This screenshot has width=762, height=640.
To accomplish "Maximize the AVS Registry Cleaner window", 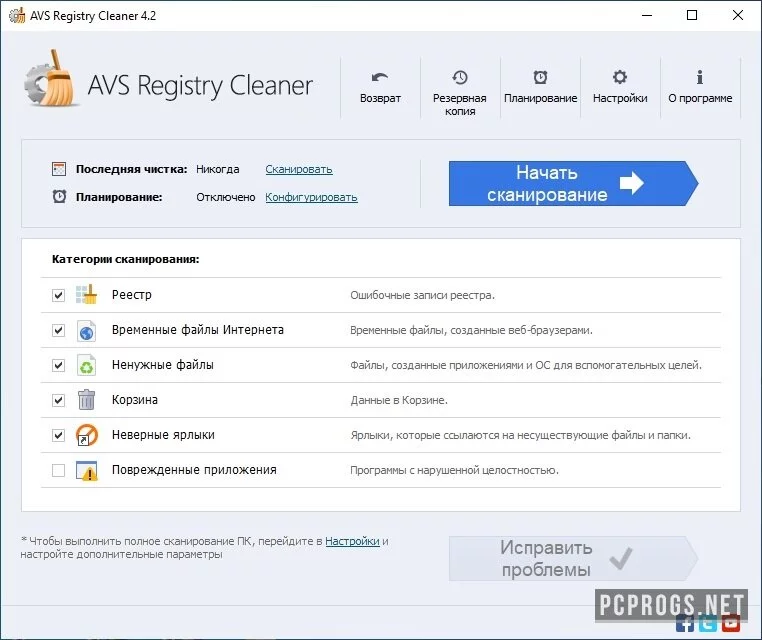I will tap(692, 16).
